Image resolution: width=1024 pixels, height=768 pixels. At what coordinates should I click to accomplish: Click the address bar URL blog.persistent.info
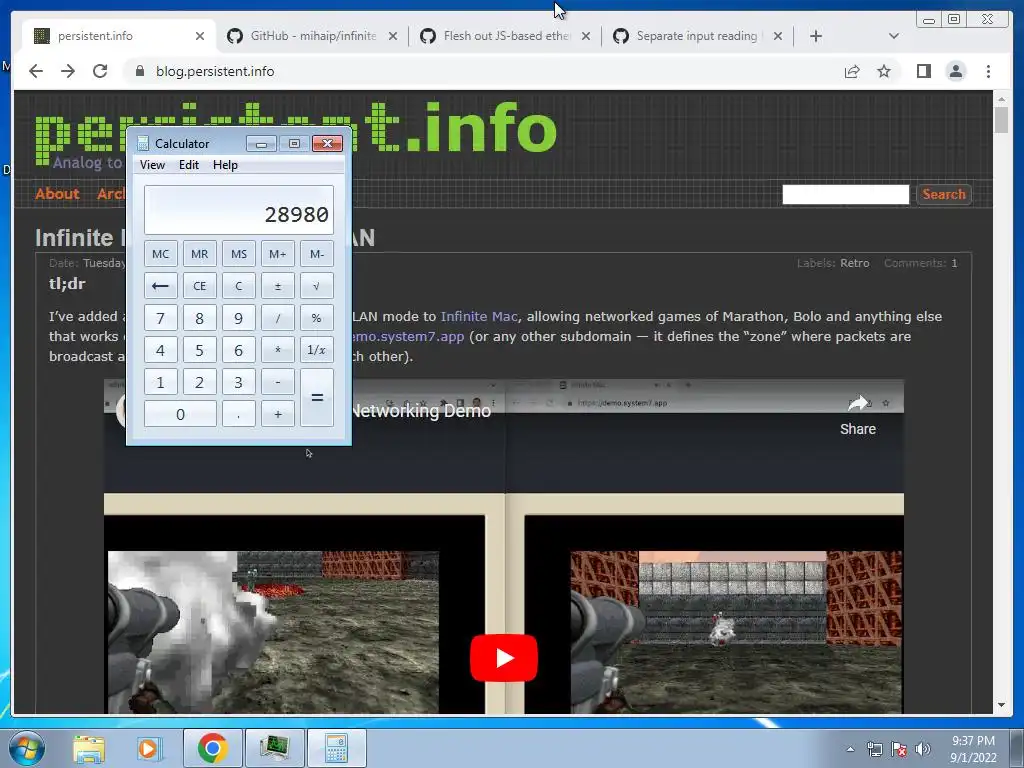(x=215, y=71)
